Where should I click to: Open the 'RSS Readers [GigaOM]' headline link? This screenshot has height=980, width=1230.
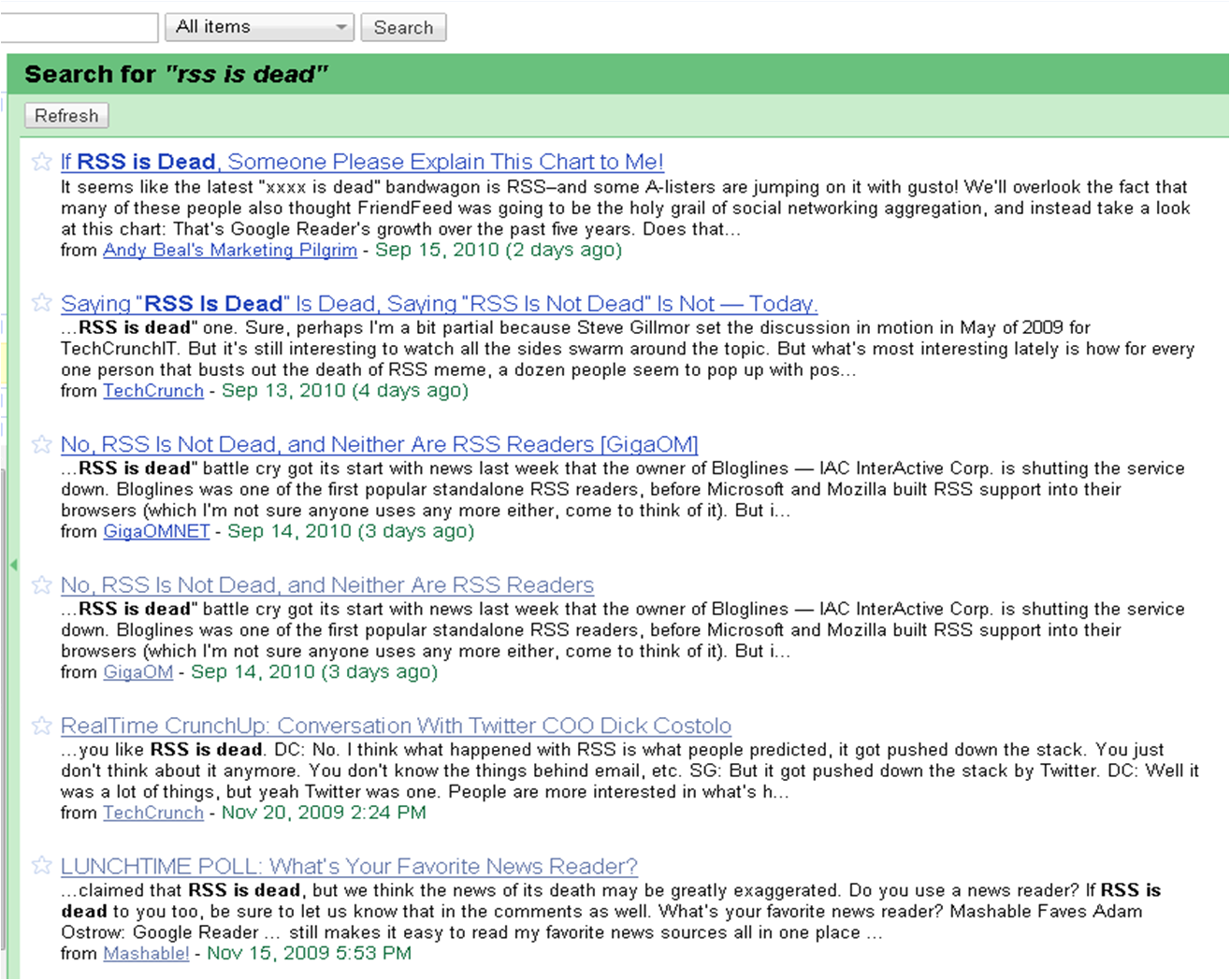click(379, 444)
